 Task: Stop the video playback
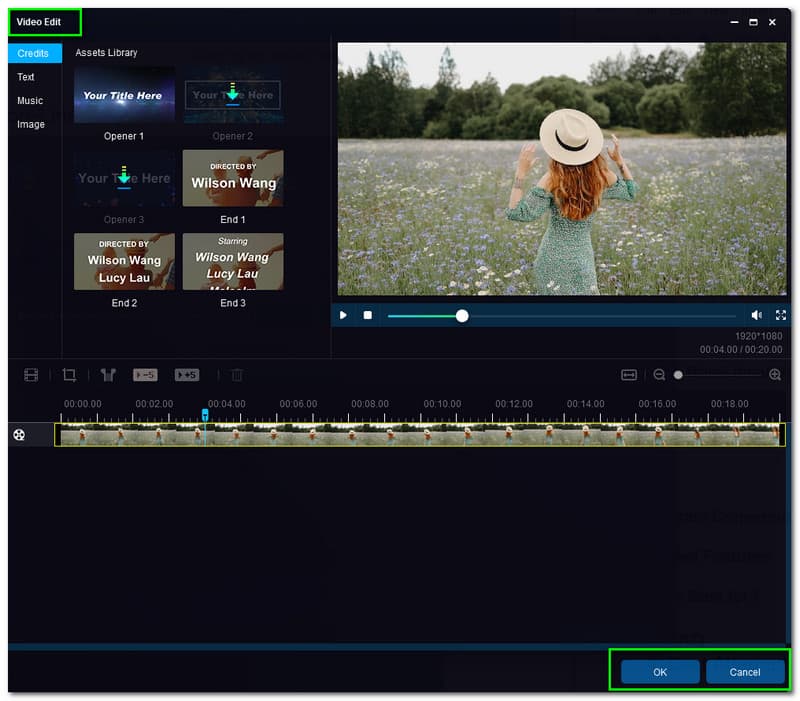point(367,315)
